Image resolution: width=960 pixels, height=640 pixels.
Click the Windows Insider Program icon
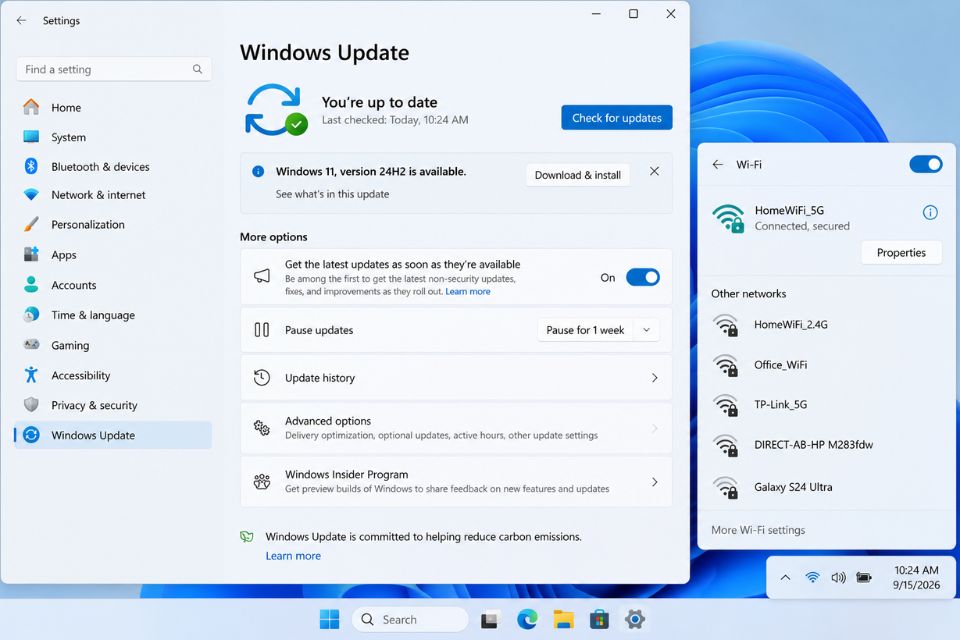point(262,481)
